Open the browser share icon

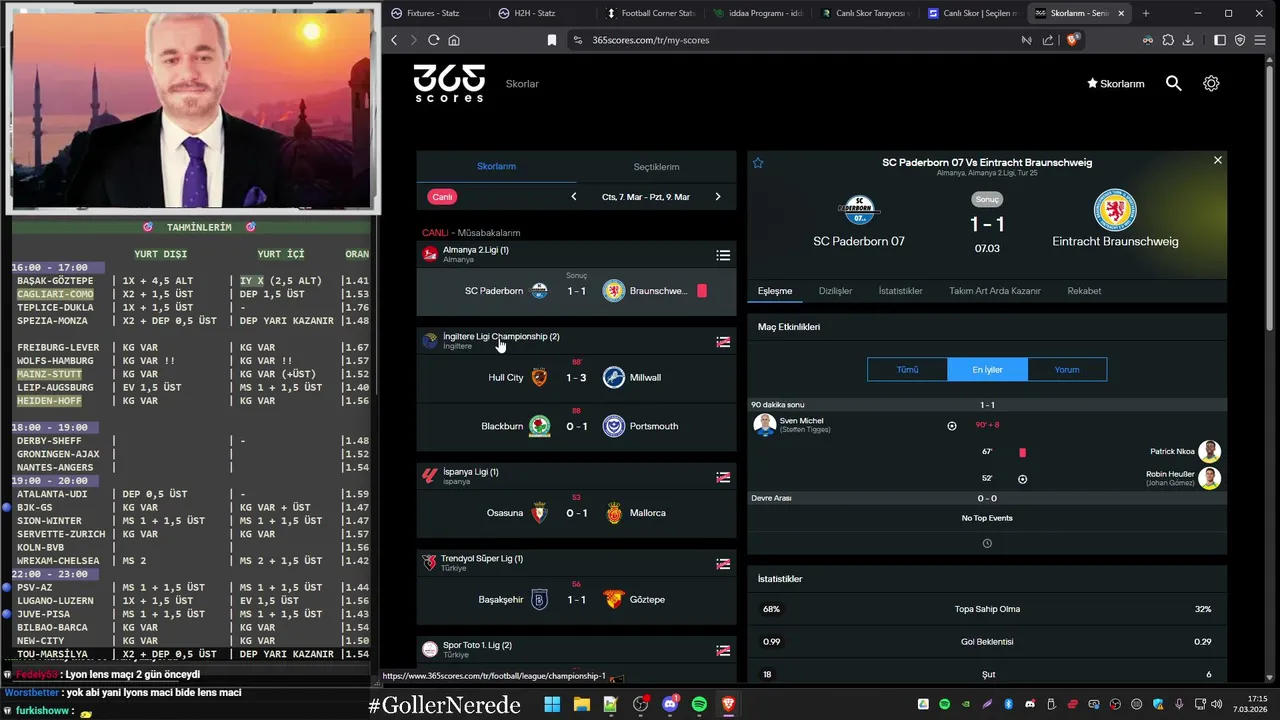[1048, 40]
